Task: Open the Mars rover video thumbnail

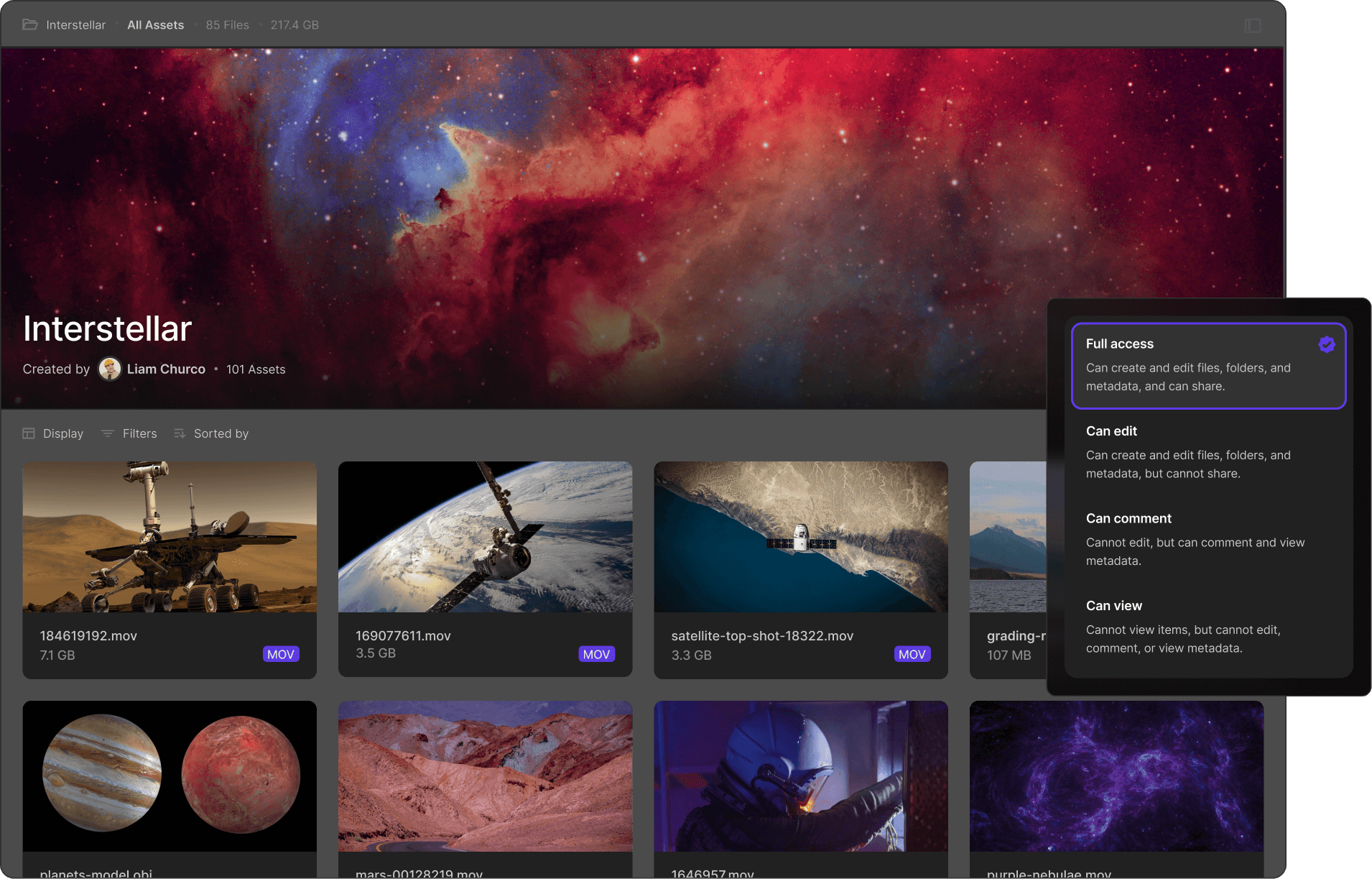Action: point(170,537)
